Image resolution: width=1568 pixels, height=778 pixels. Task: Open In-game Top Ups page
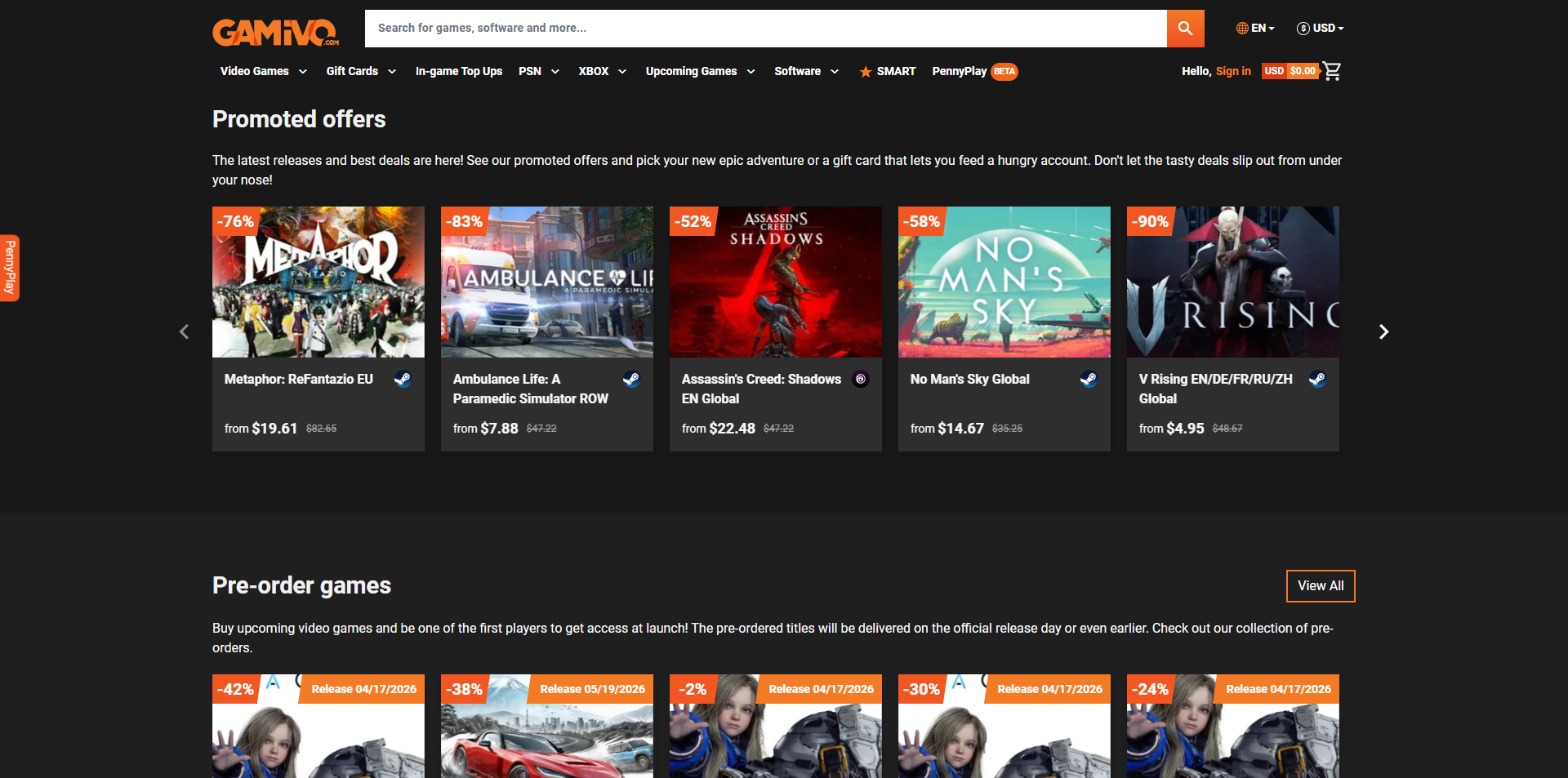pos(459,72)
